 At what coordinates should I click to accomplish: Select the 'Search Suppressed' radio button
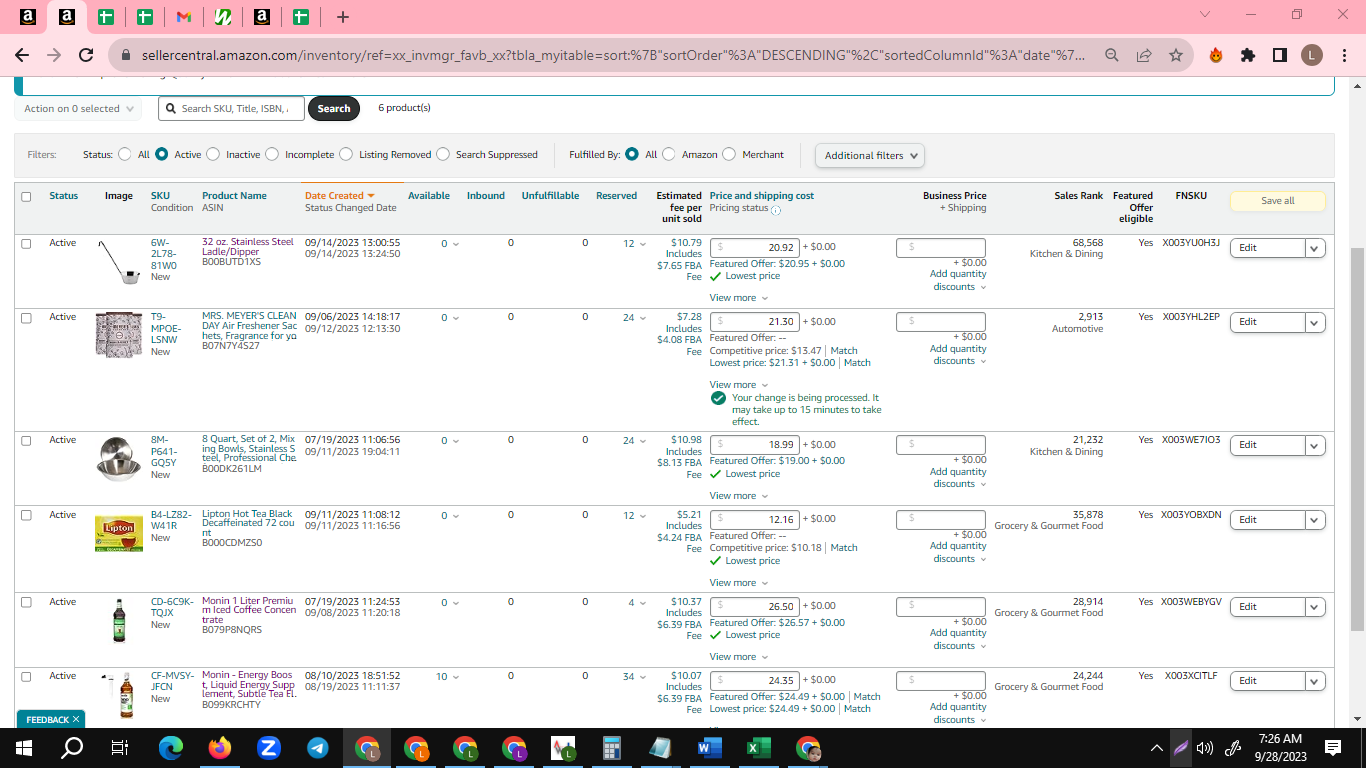(443, 155)
